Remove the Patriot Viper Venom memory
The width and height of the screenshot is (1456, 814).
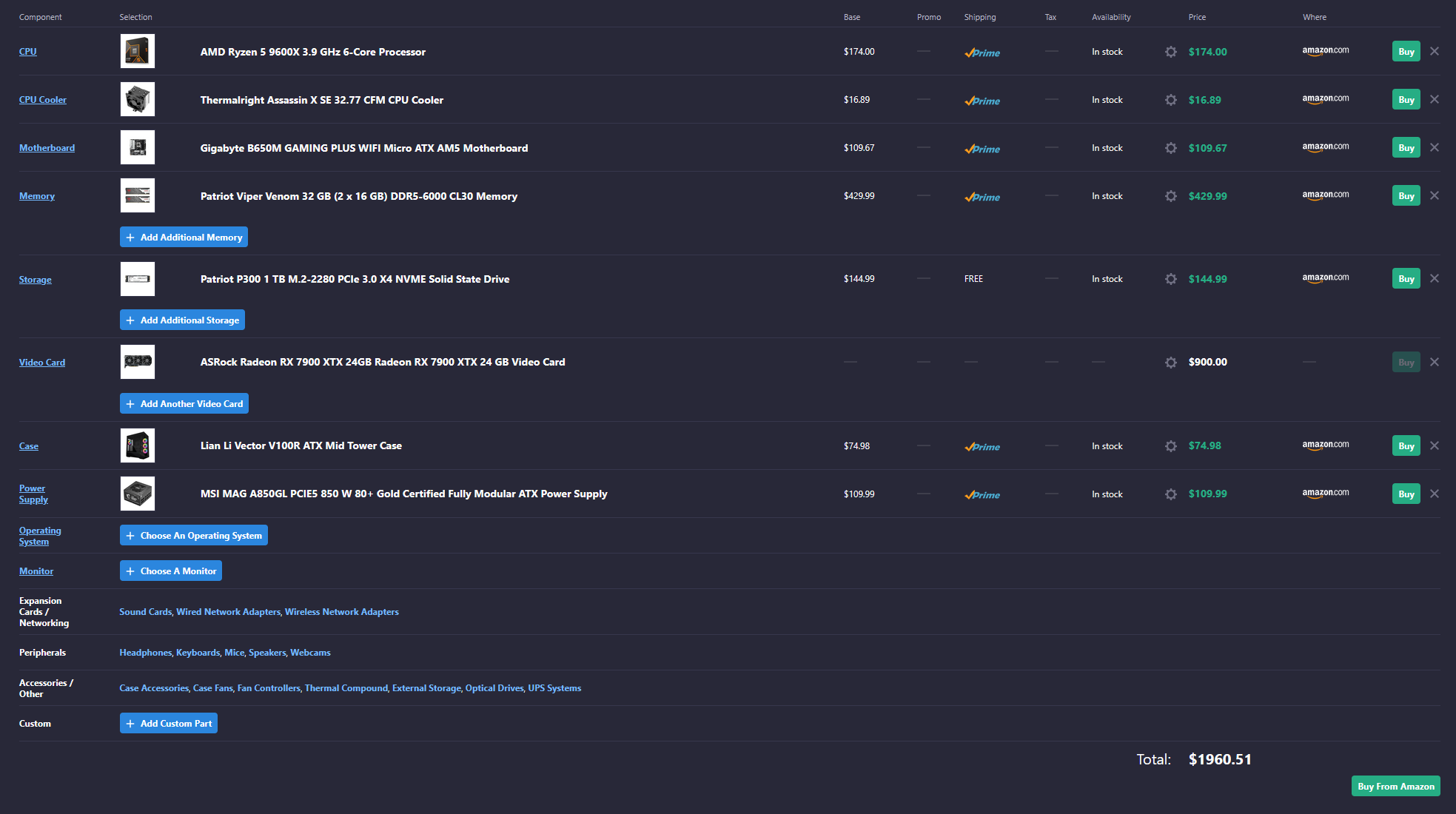[x=1435, y=195]
